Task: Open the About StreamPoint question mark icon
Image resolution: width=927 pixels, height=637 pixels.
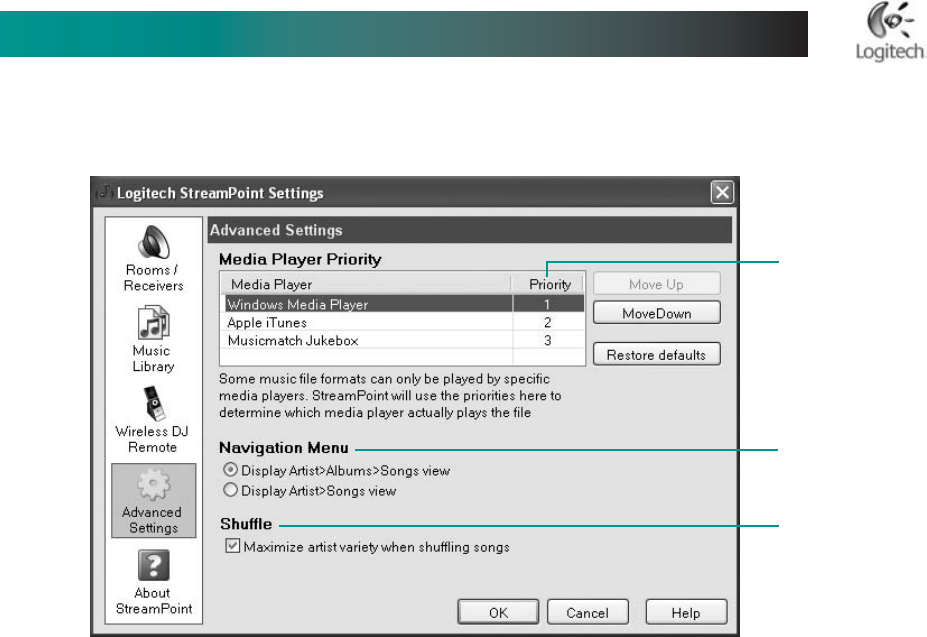Action: tap(154, 565)
